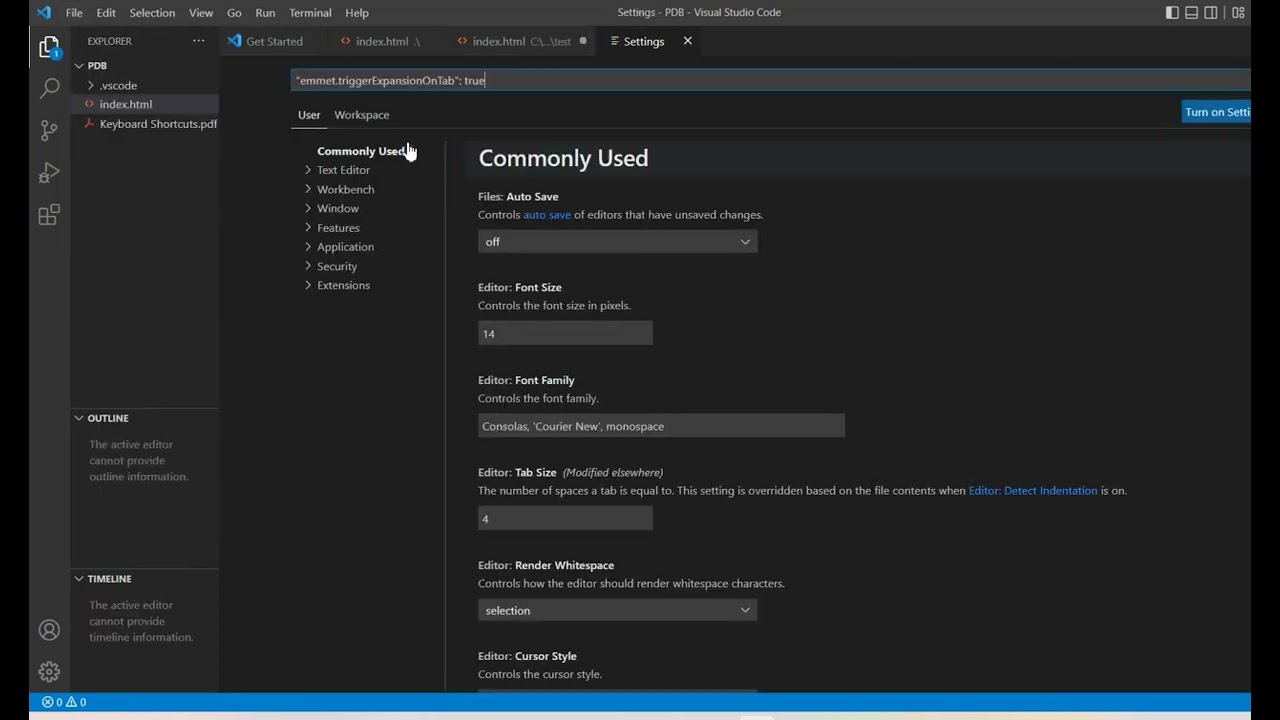
Task: Click the Keyboard Shortcuts.pdf file icon
Action: [89, 124]
